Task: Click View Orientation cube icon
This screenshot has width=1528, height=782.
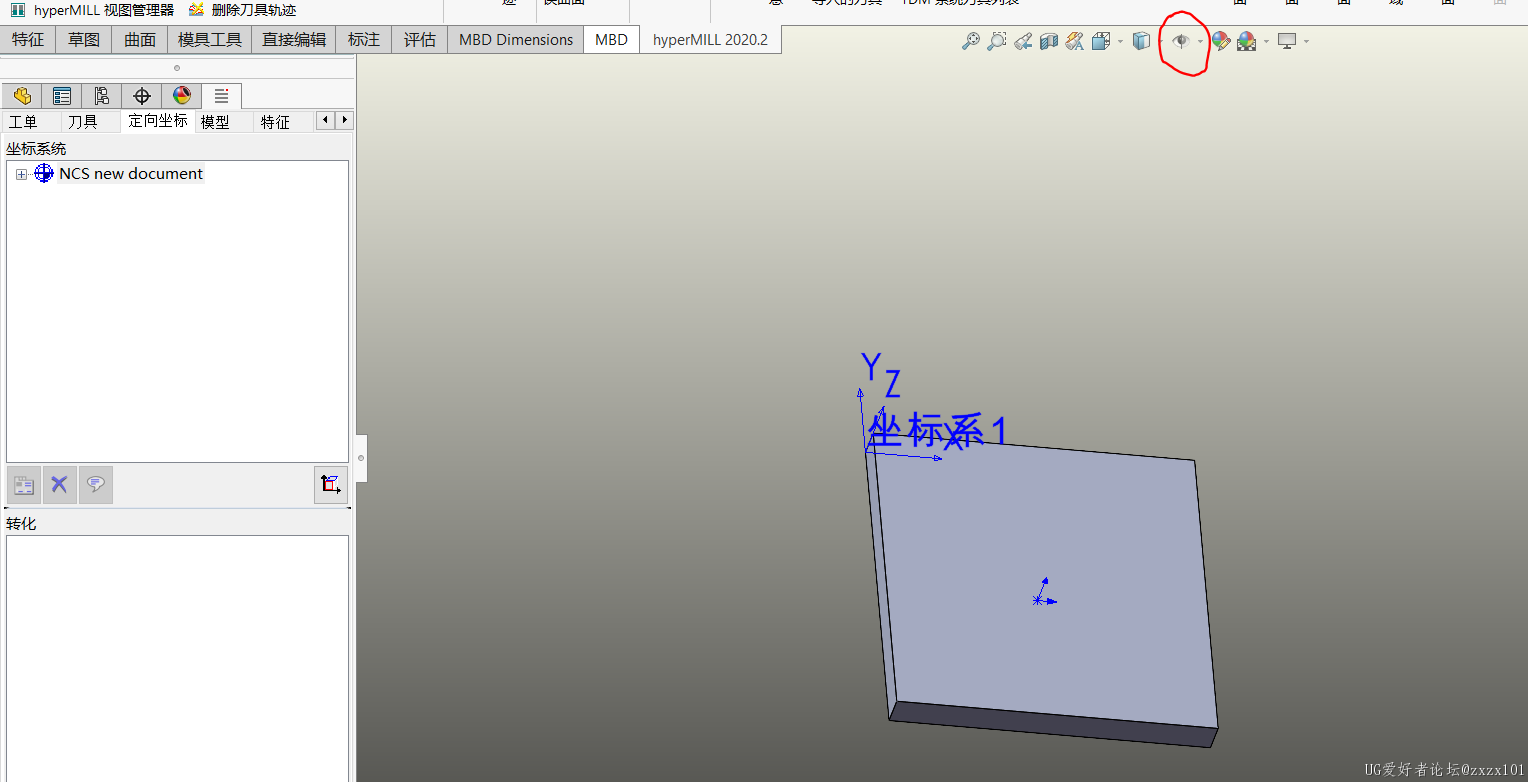Action: click(x=1101, y=41)
